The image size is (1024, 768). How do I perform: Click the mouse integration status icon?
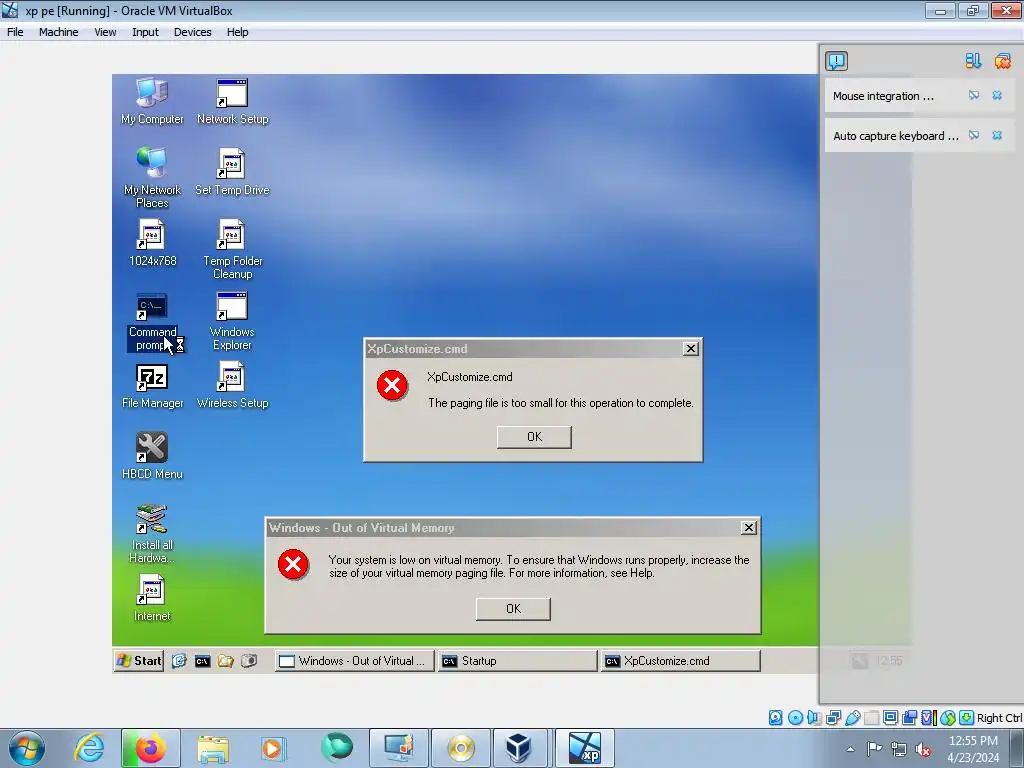coord(948,718)
